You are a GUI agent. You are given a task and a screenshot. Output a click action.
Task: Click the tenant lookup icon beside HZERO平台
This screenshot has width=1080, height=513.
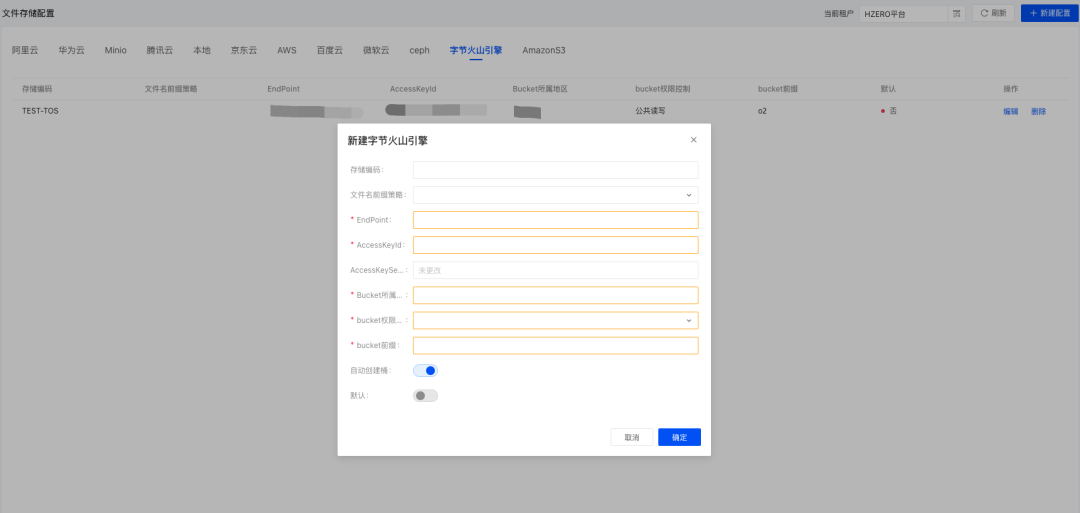(956, 13)
